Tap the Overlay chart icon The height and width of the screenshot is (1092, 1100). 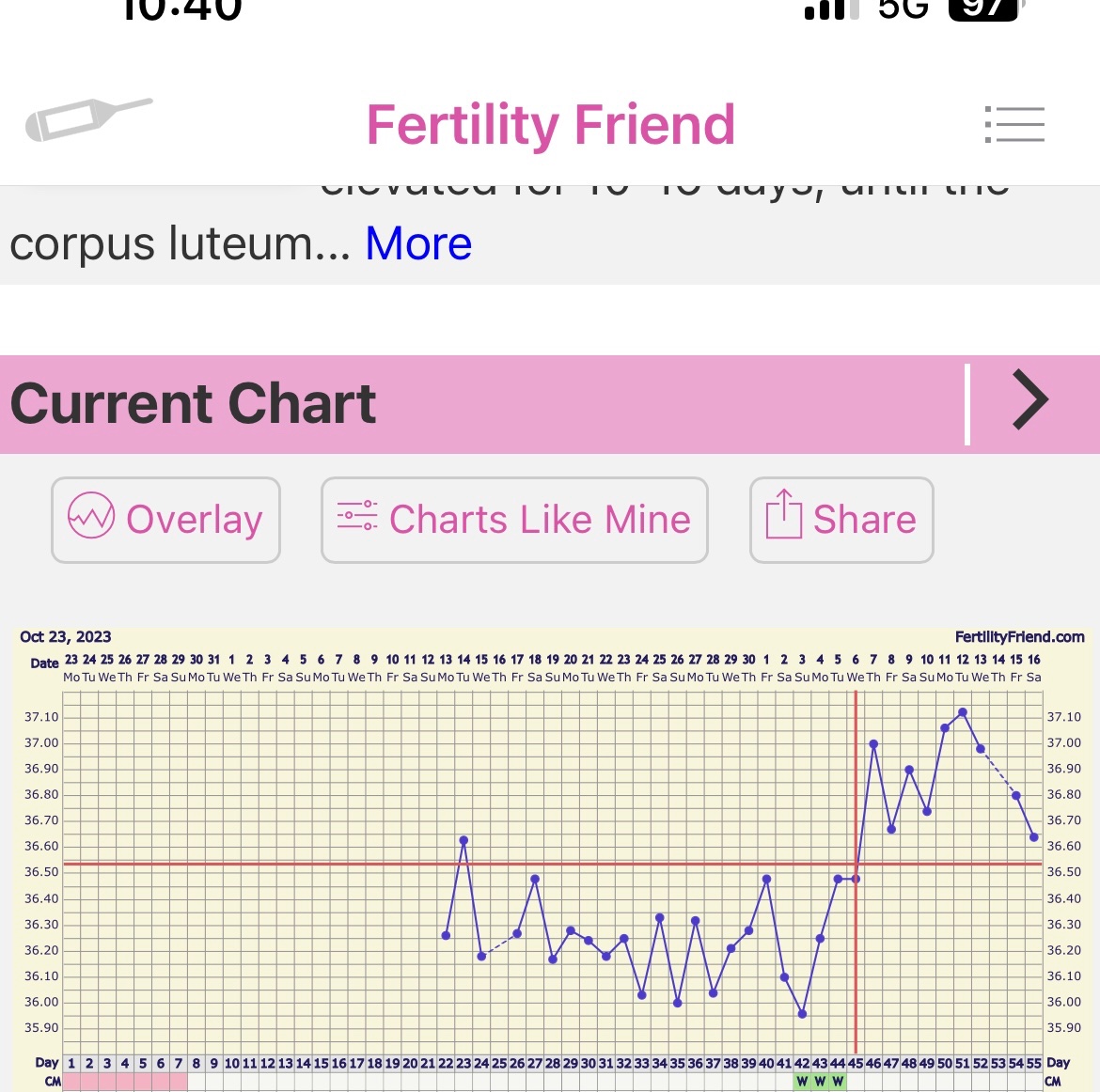click(91, 518)
